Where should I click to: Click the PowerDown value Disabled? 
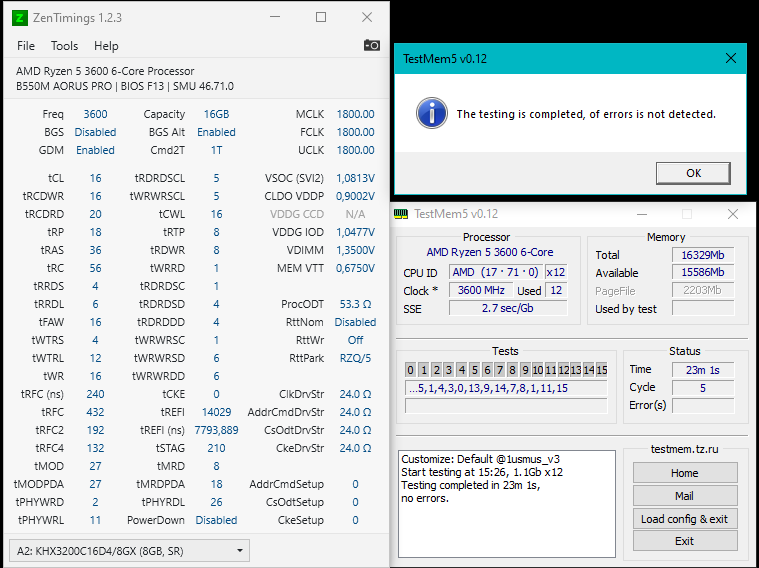(216, 520)
